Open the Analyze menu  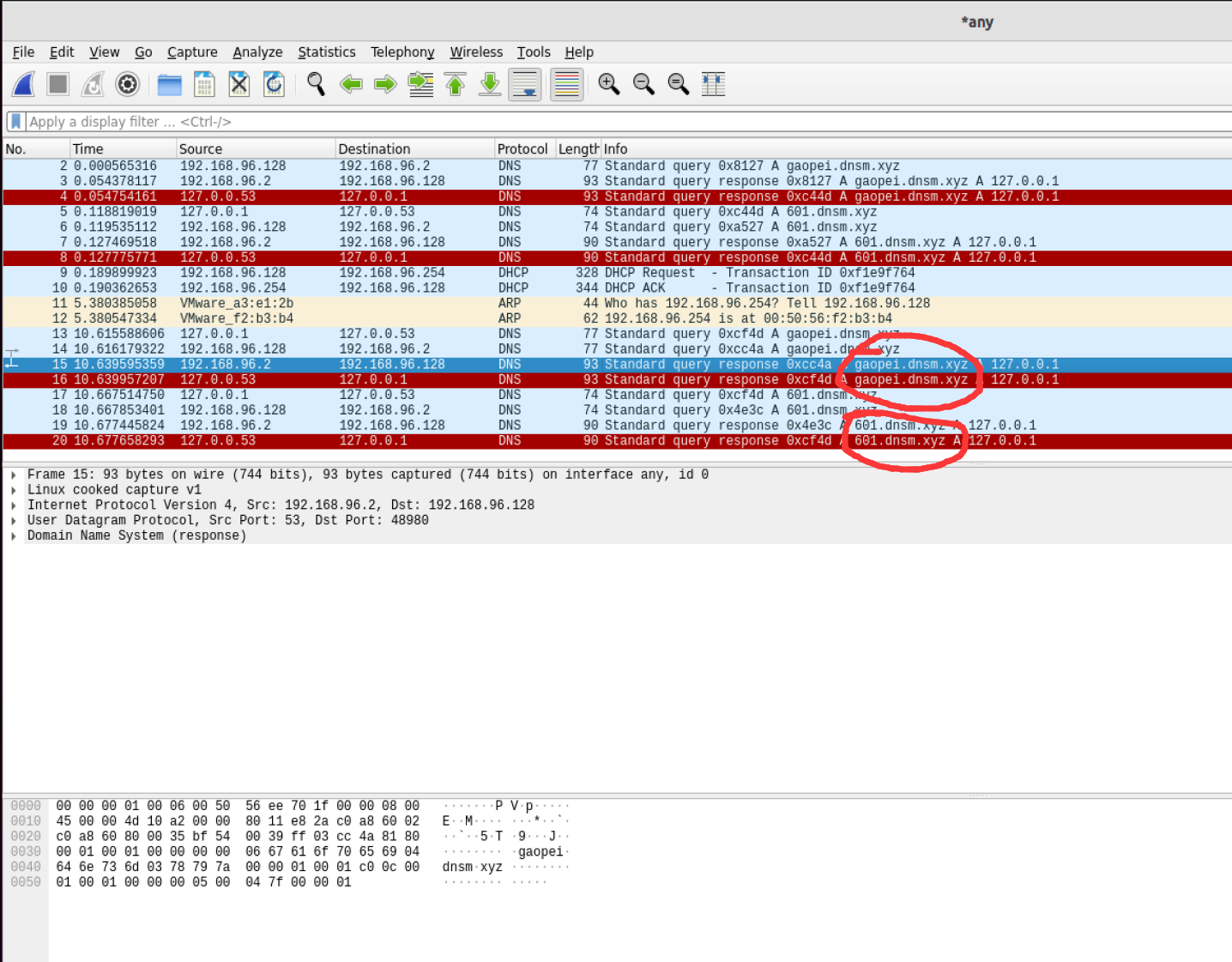point(257,52)
